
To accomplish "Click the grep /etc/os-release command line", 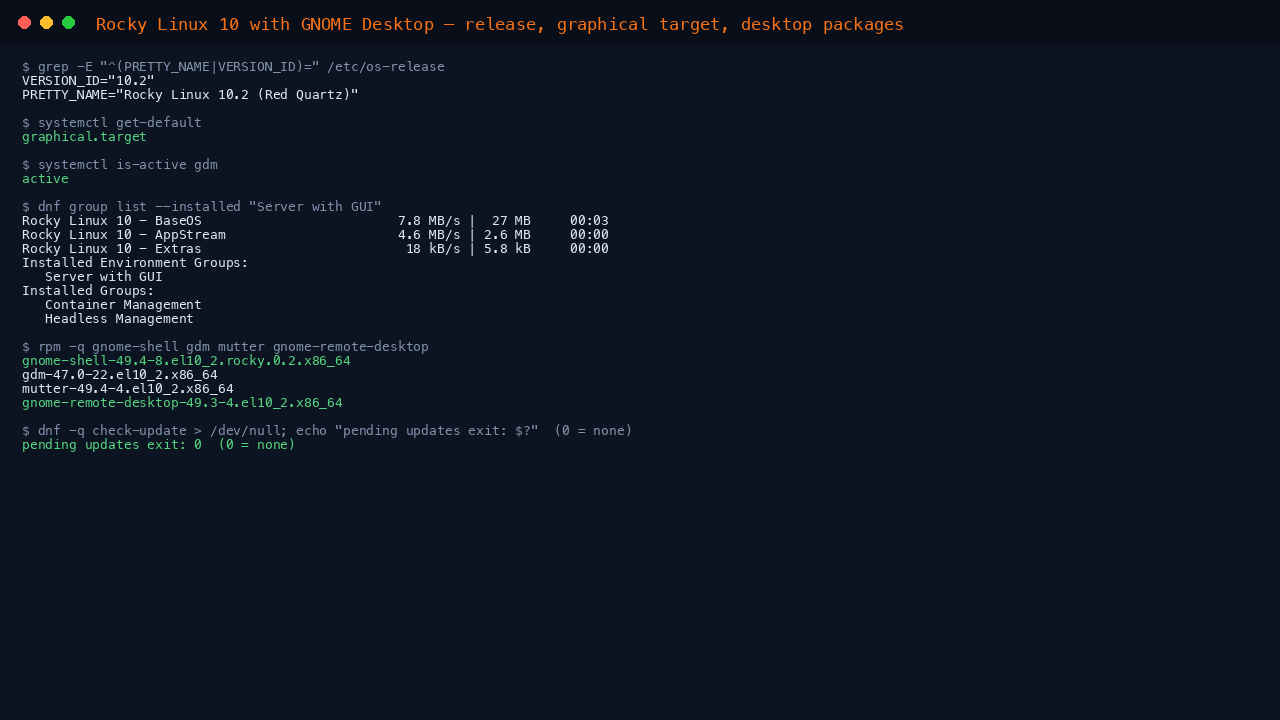I will [233, 67].
